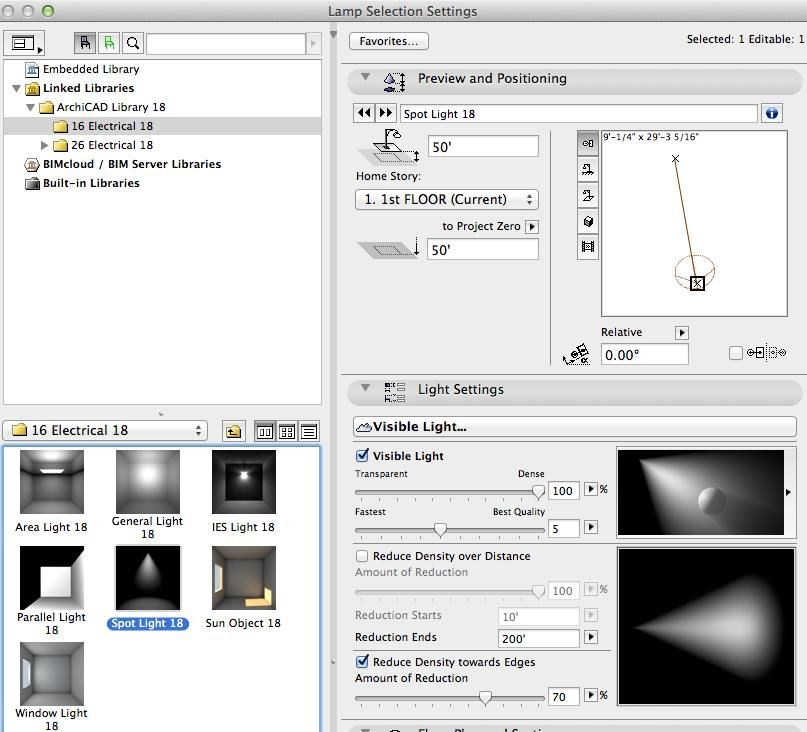Click the Preview and Positioning panel icon

tap(395, 81)
